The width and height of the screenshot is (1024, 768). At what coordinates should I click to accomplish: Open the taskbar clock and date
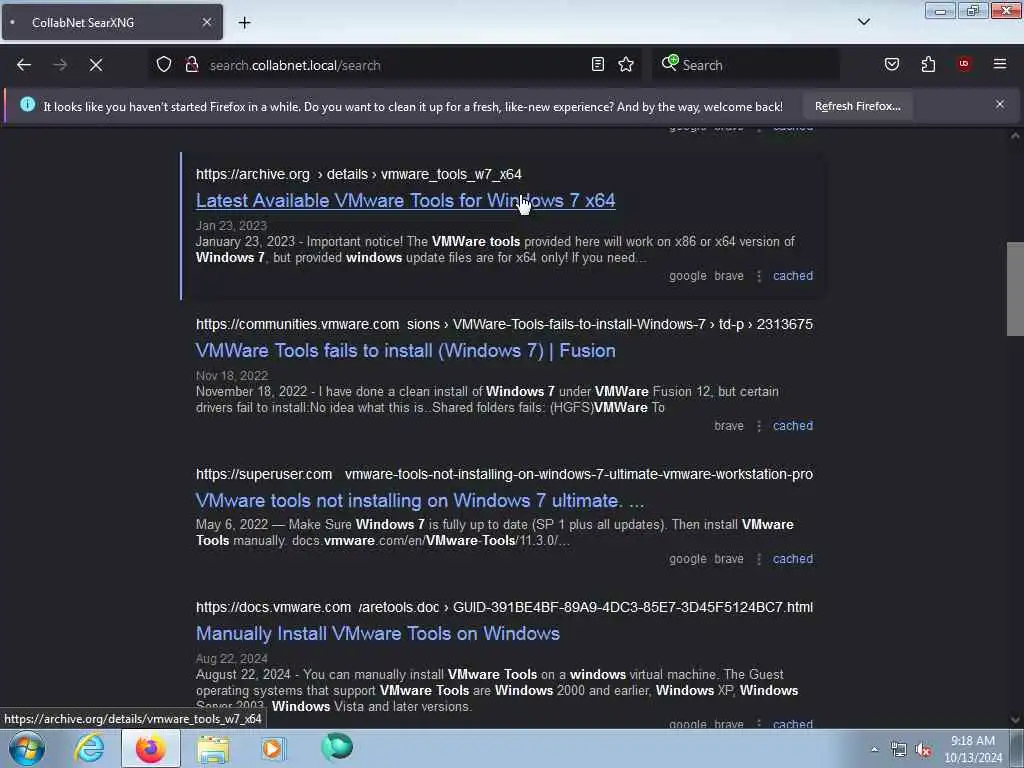point(972,749)
